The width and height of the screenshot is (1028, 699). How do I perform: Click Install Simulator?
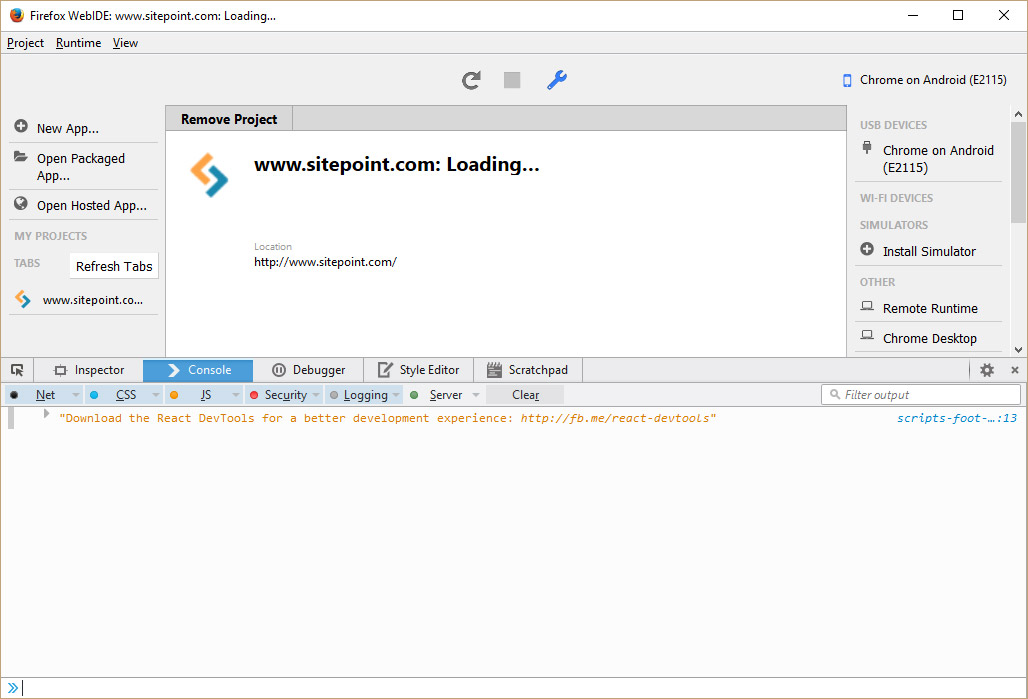928,251
